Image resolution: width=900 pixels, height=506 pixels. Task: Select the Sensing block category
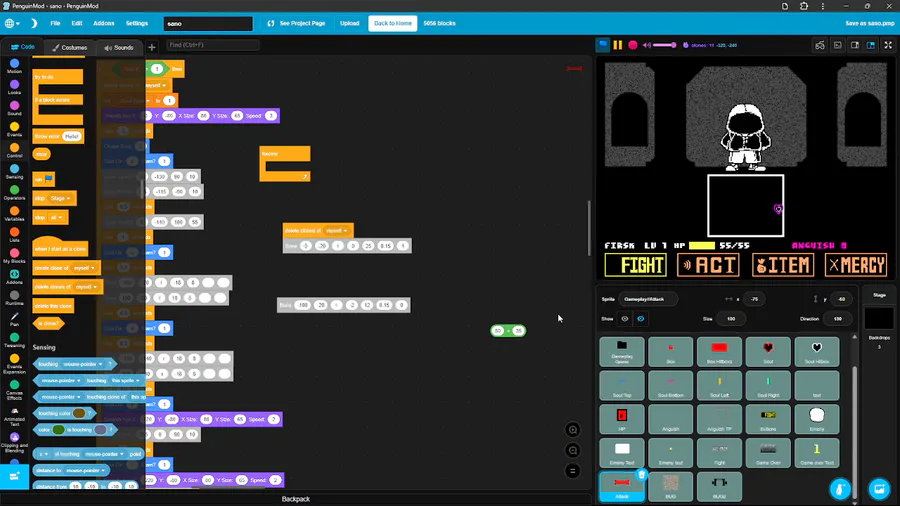pyautogui.click(x=14, y=172)
